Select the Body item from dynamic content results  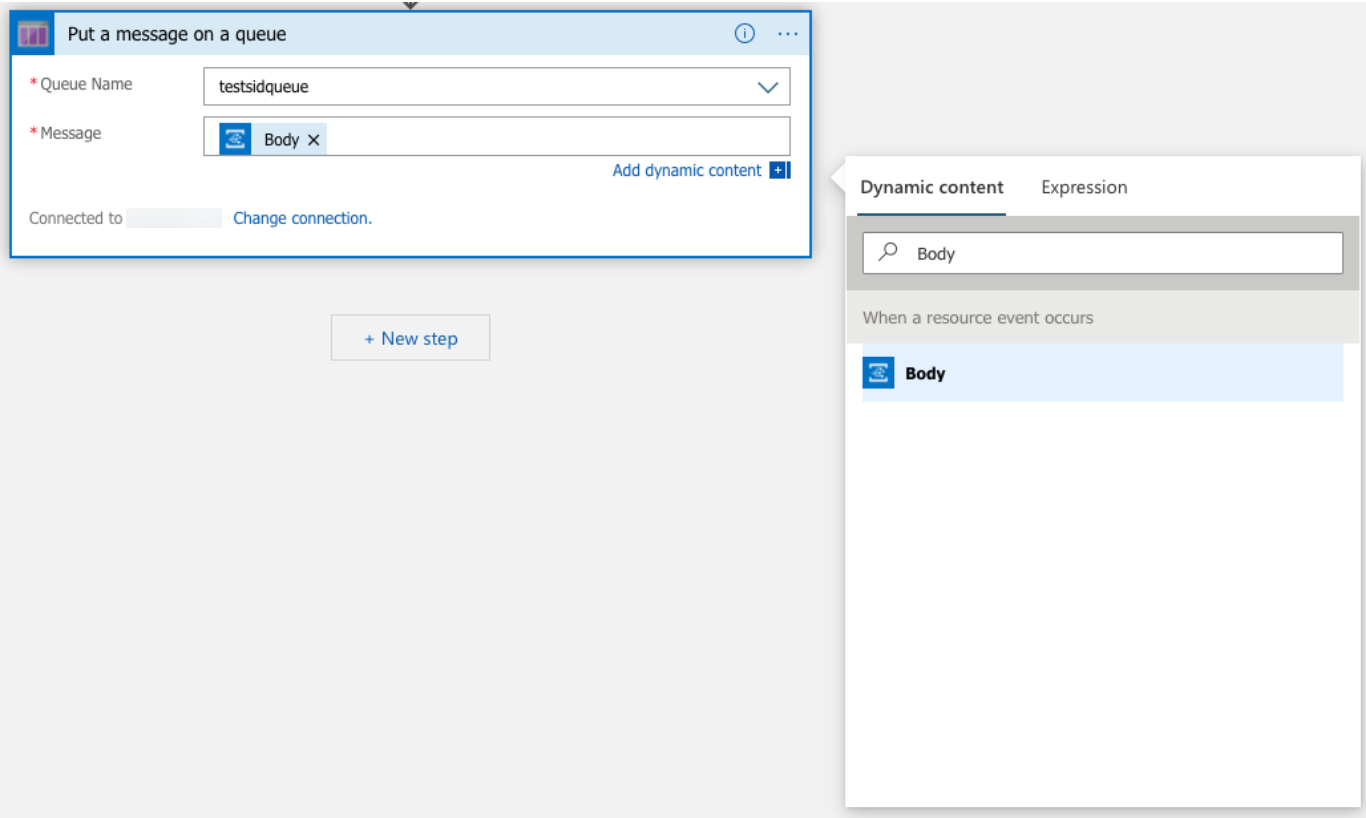(x=926, y=373)
